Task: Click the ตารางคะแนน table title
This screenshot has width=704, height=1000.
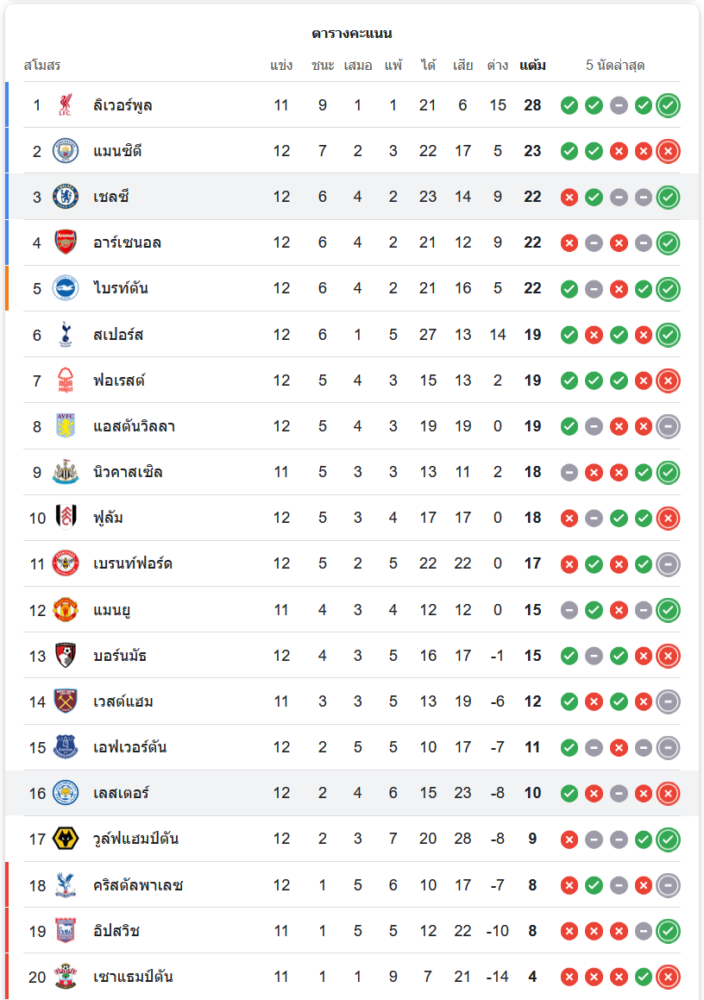Action: click(x=352, y=33)
